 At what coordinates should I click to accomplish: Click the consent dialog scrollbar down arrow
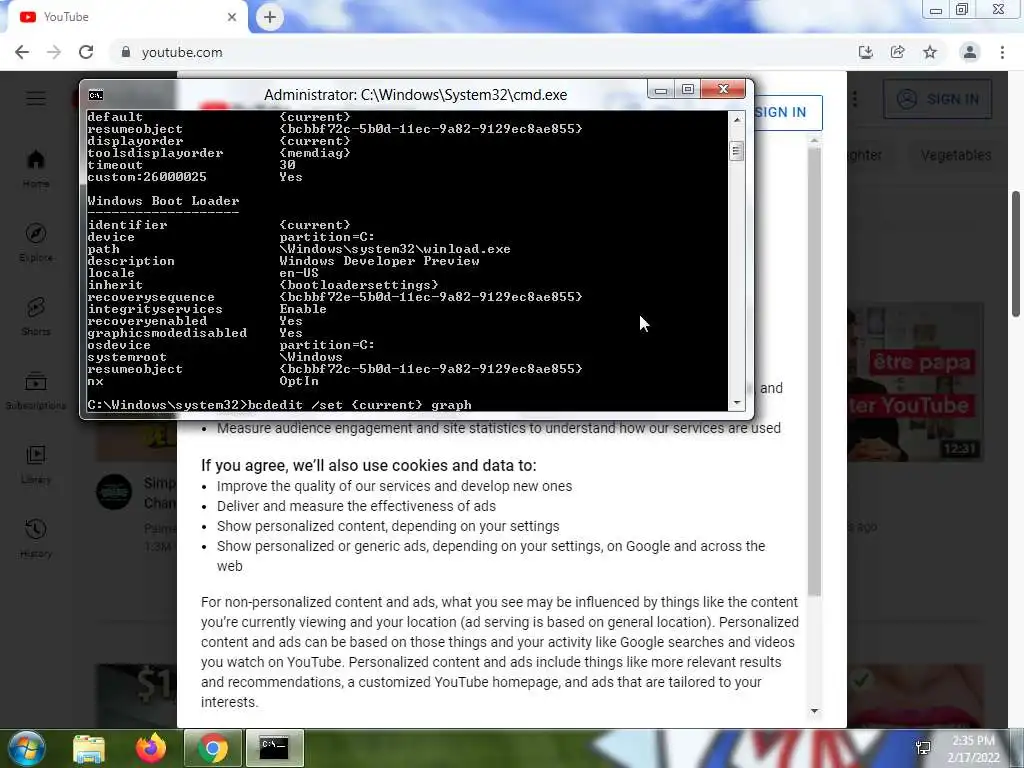coord(814,711)
